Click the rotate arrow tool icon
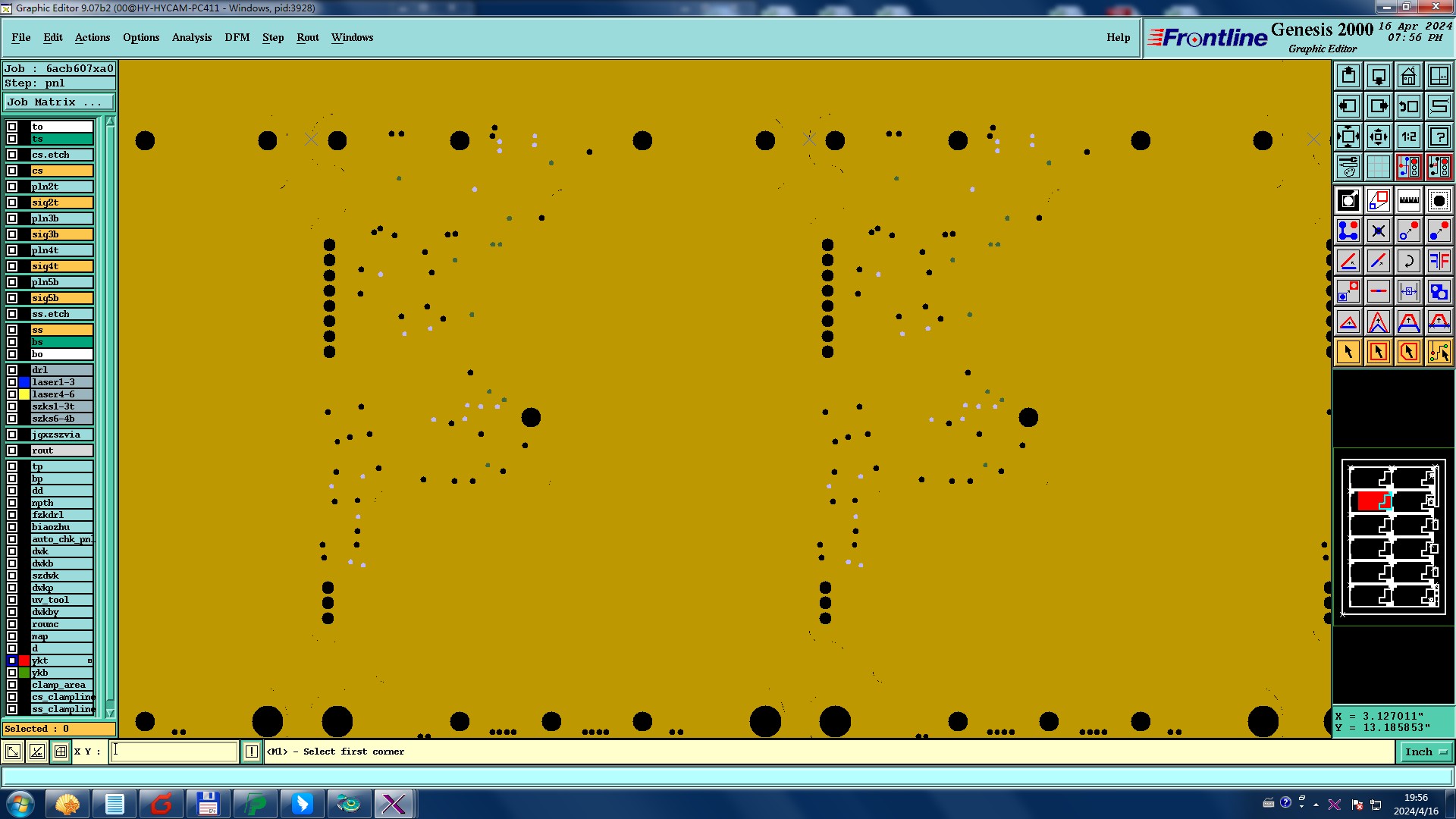This screenshot has height=819, width=1456. (x=1408, y=262)
